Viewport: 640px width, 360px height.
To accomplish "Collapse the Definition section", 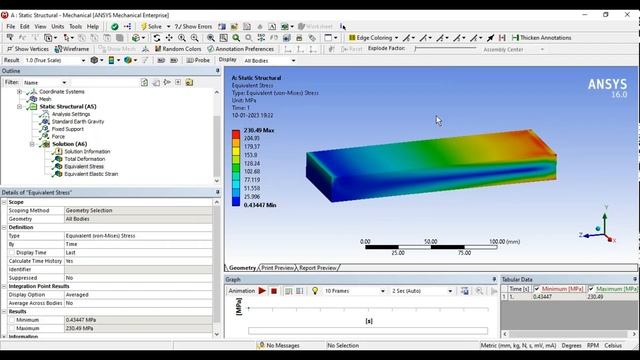I will 4,227.
